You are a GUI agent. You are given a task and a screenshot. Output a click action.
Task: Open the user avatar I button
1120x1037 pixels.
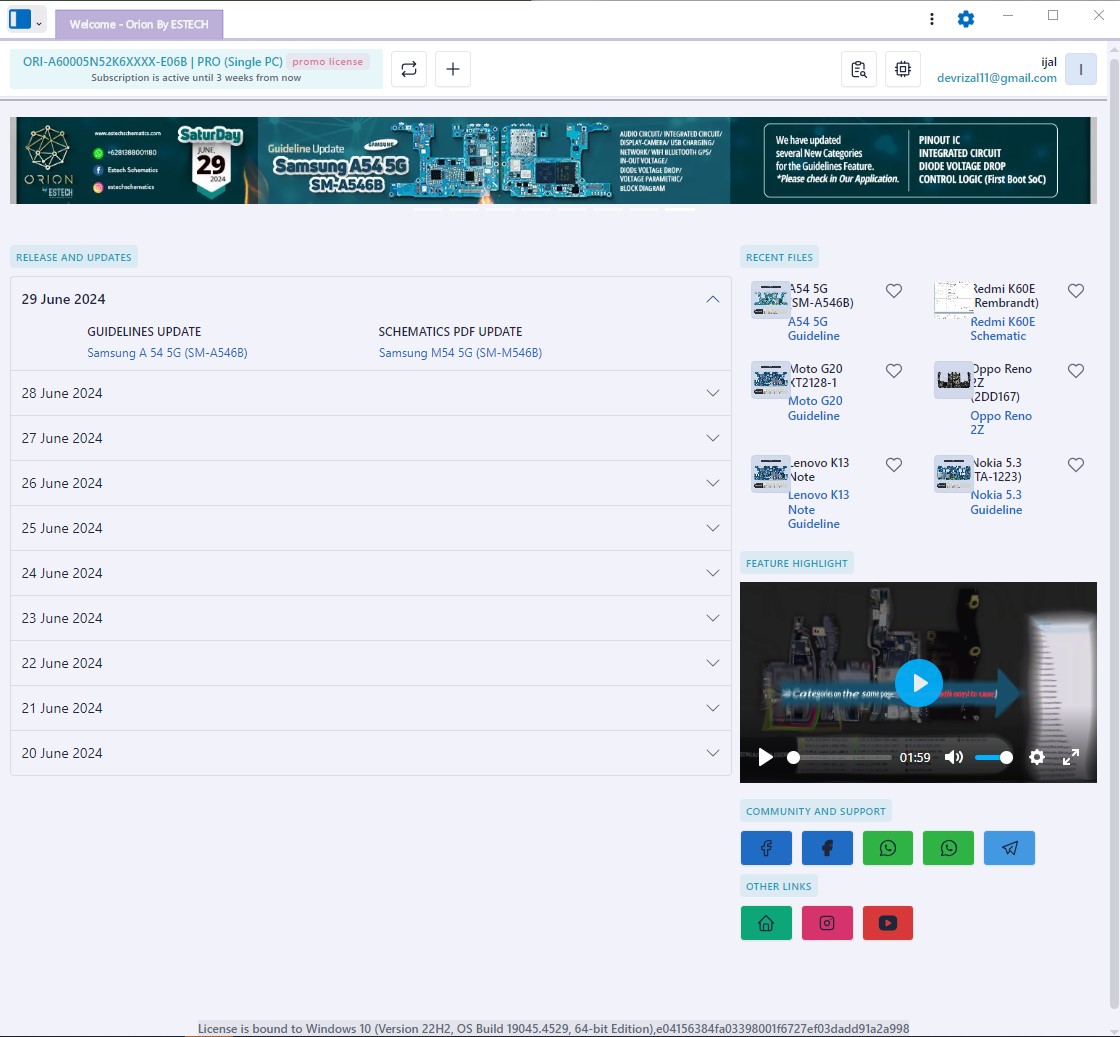click(x=1081, y=69)
